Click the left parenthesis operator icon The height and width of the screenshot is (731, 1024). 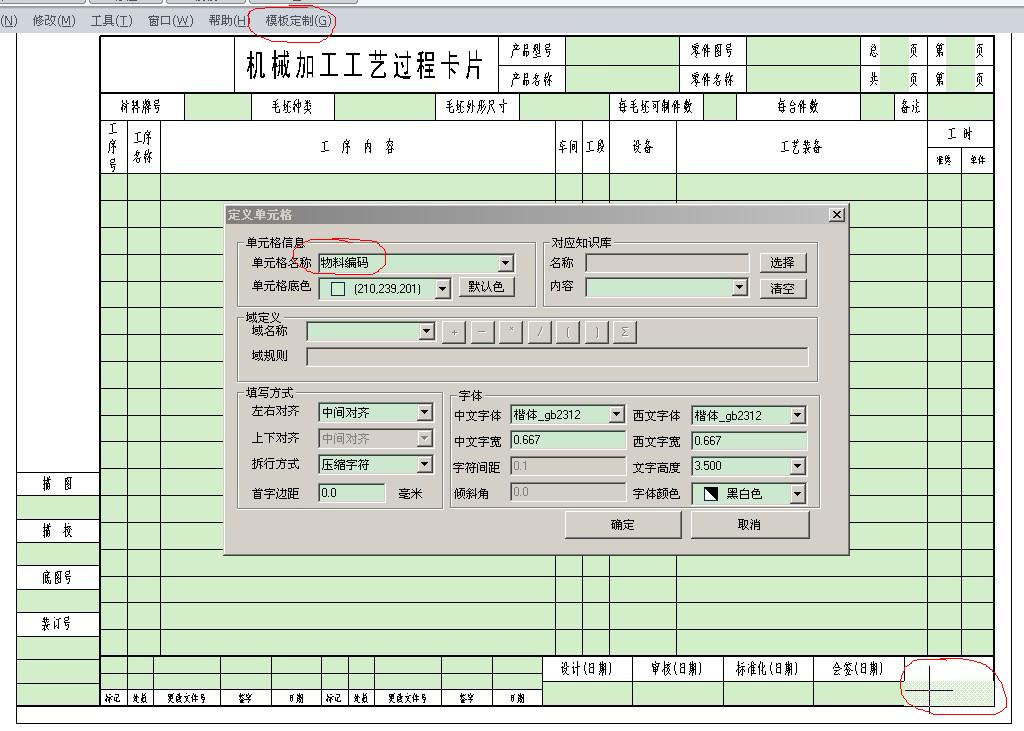(x=566, y=331)
